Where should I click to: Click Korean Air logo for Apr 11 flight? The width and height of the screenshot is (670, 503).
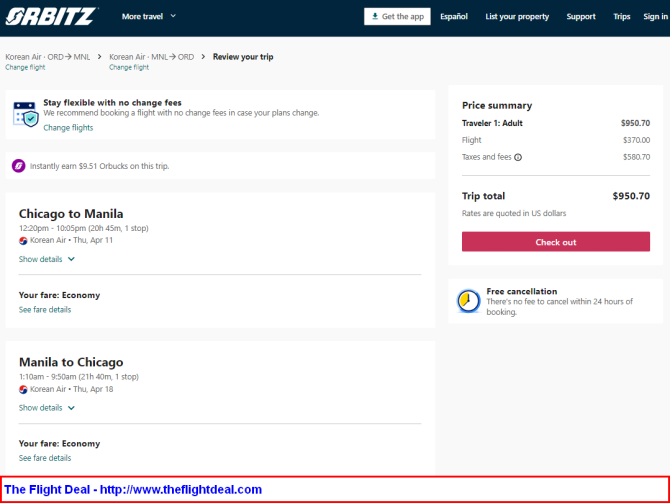coord(23,241)
